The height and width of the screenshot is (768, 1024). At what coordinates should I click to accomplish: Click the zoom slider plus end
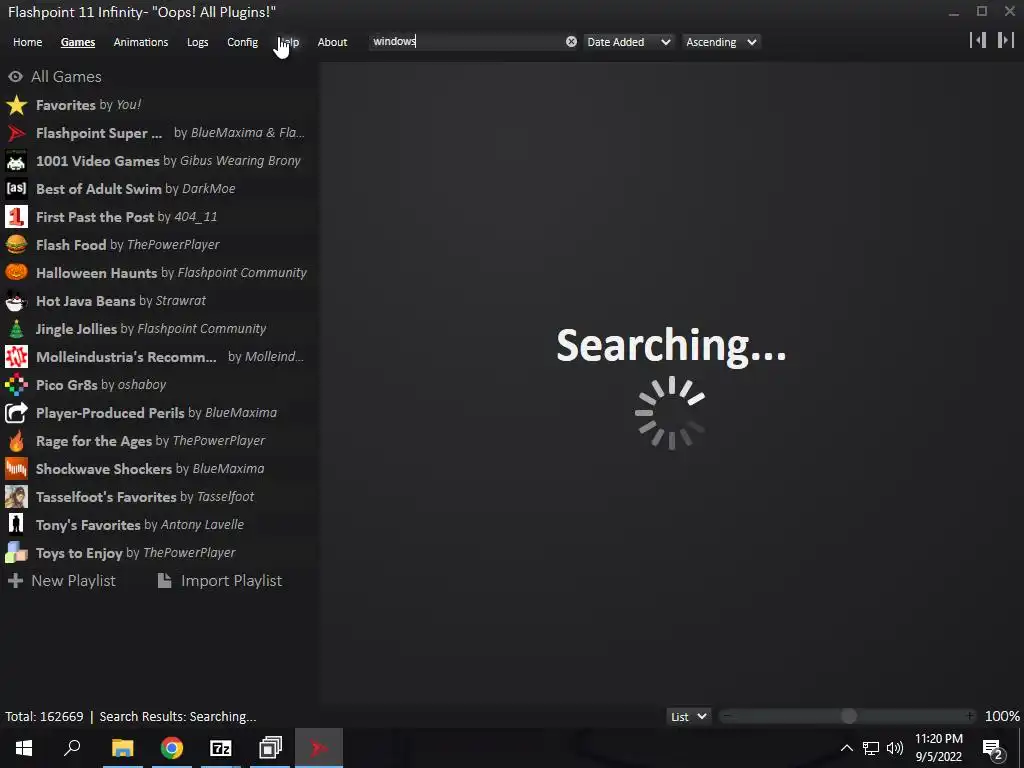tap(970, 716)
